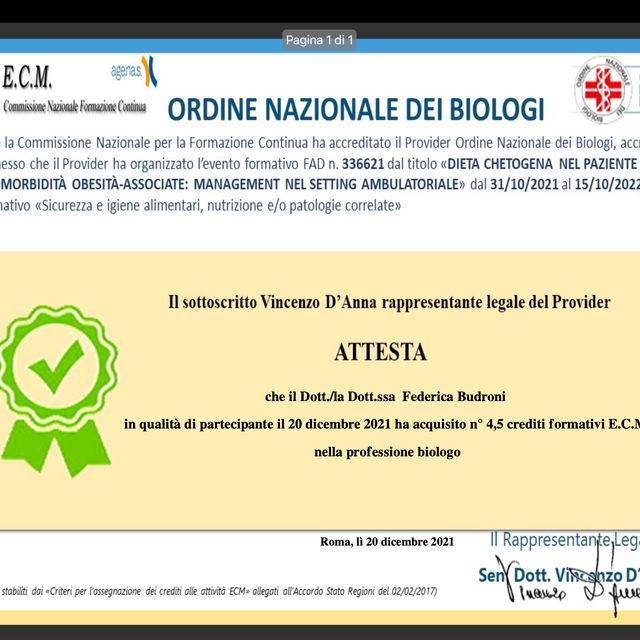This screenshot has height=640, width=640.
Task: Click the 'Il sottoscritto Vincenzo D'Anna' line
Action: pos(389,302)
